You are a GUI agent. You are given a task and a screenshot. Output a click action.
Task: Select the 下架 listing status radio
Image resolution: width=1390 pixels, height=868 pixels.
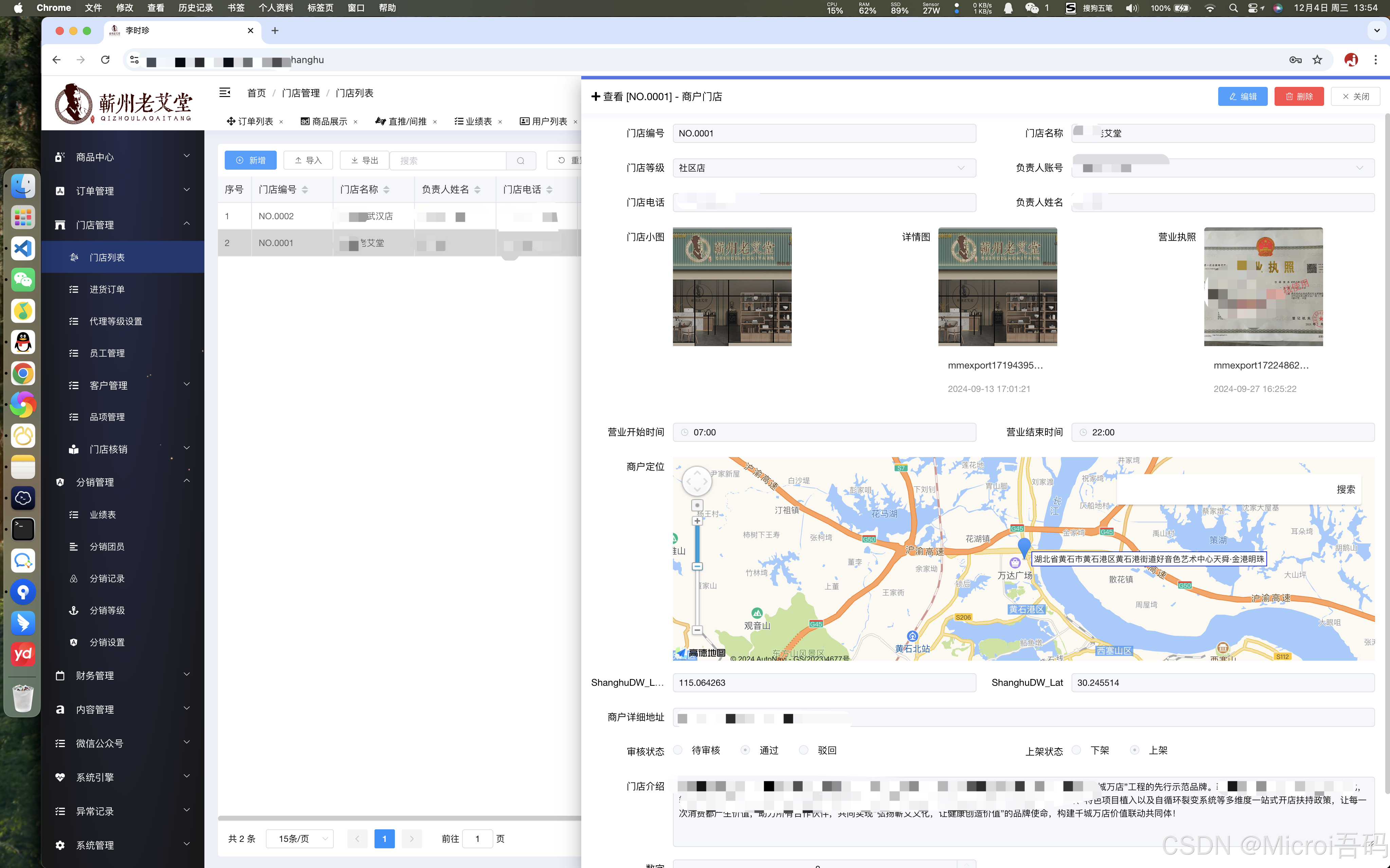[1077, 750]
